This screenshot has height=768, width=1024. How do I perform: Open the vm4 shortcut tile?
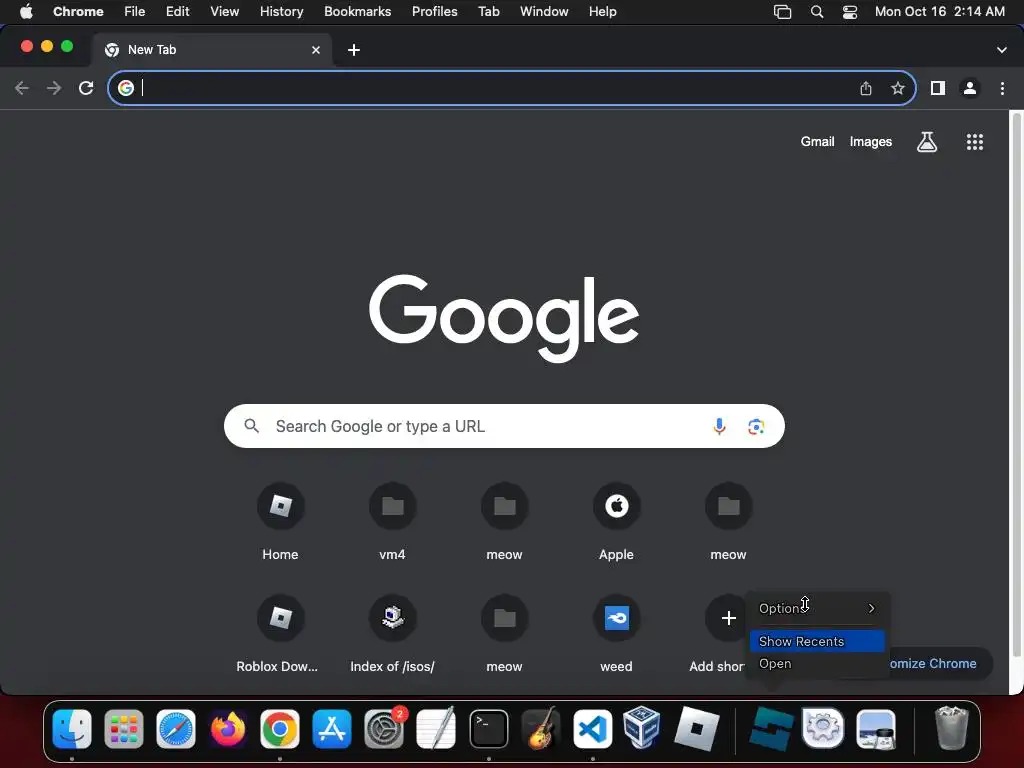[x=392, y=522]
